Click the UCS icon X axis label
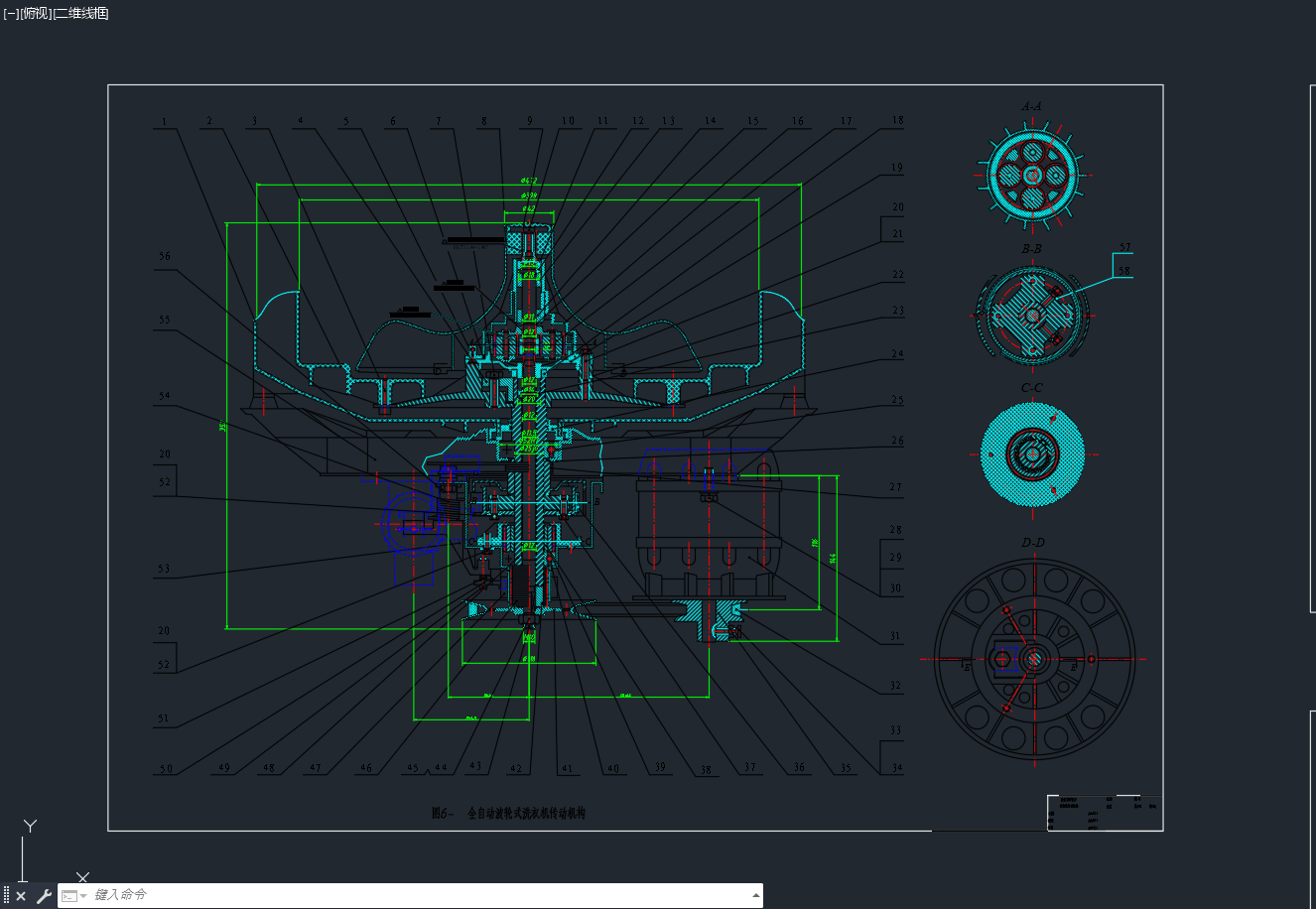The height and width of the screenshot is (909, 1316). click(x=83, y=877)
